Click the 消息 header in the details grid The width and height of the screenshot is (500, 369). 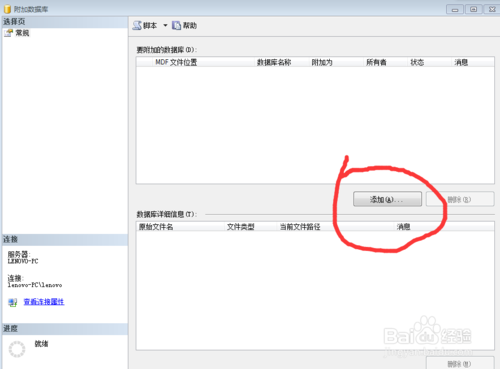coord(404,227)
